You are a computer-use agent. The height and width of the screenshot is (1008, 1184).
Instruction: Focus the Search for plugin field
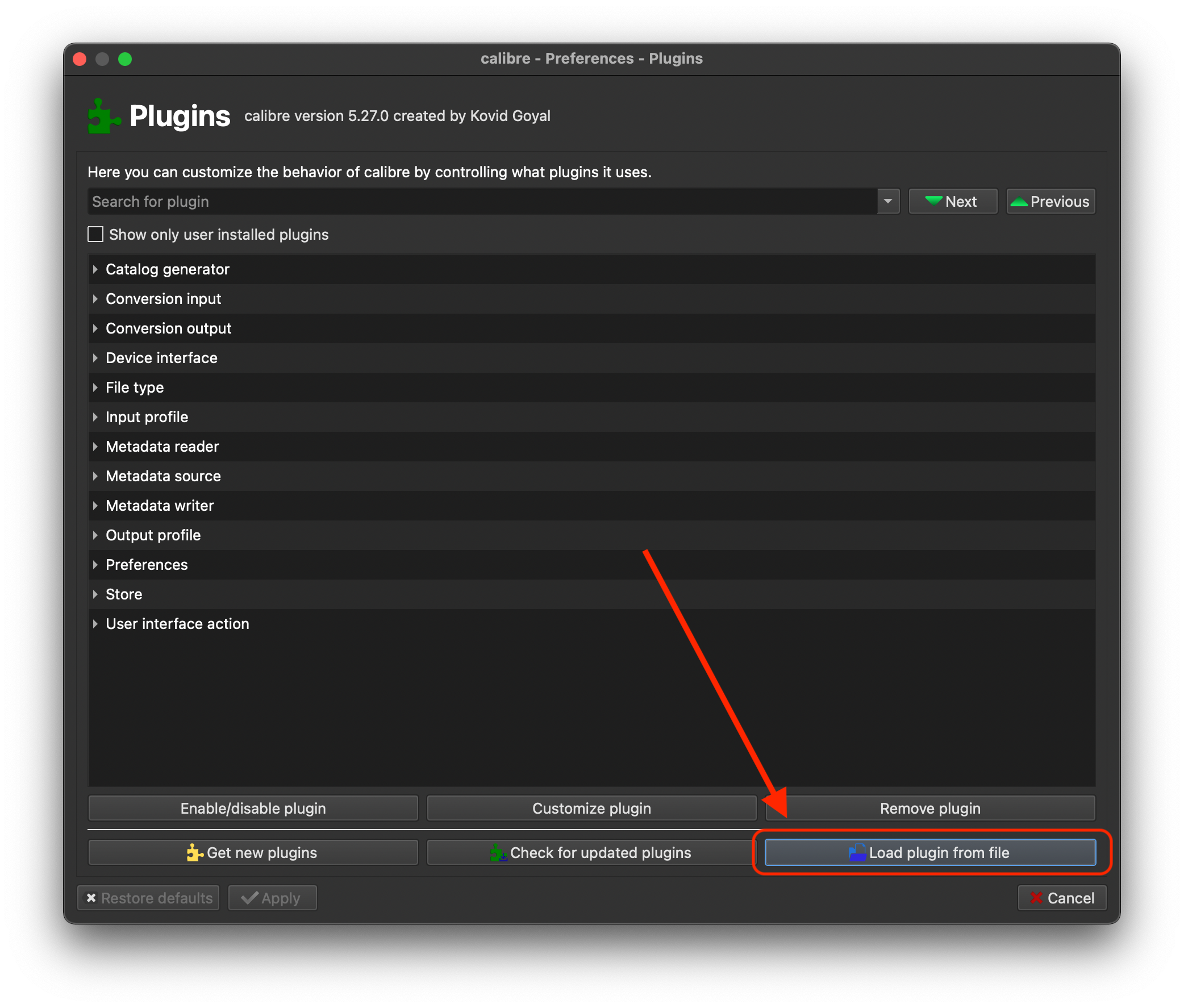point(482,201)
